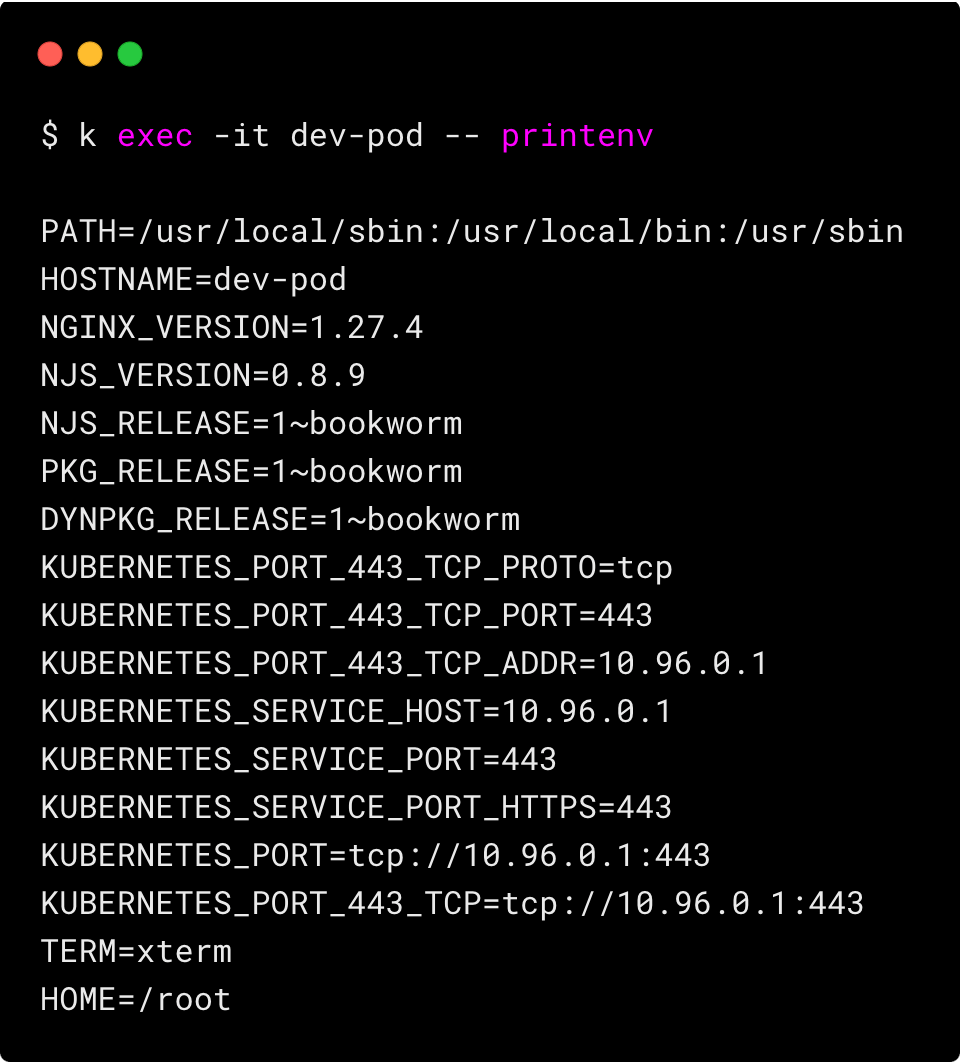960x1062 pixels.
Task: Click the green maximize window dot
Action: [130, 54]
